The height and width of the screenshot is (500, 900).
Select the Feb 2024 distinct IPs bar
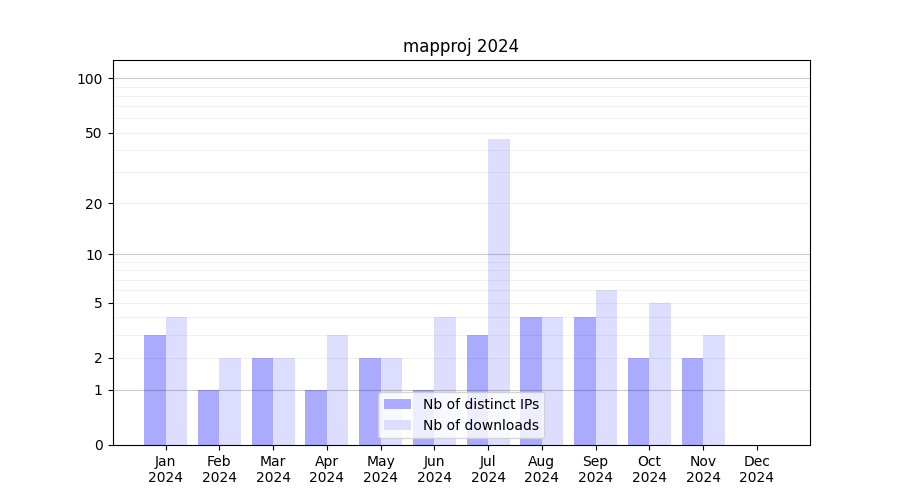tap(209, 417)
